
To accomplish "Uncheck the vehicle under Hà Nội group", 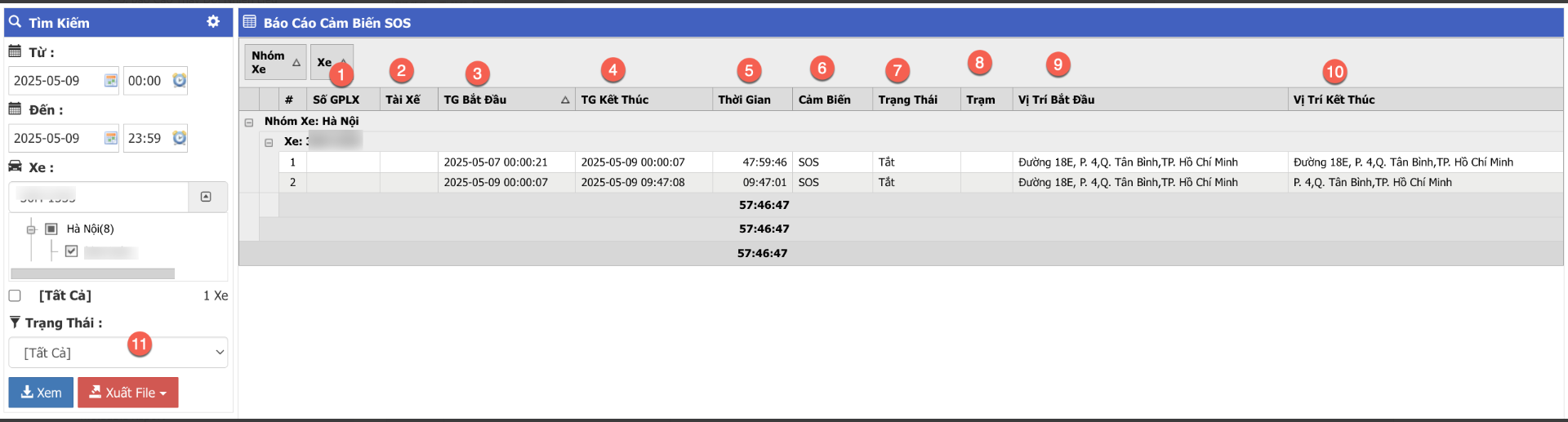I will click(x=72, y=251).
